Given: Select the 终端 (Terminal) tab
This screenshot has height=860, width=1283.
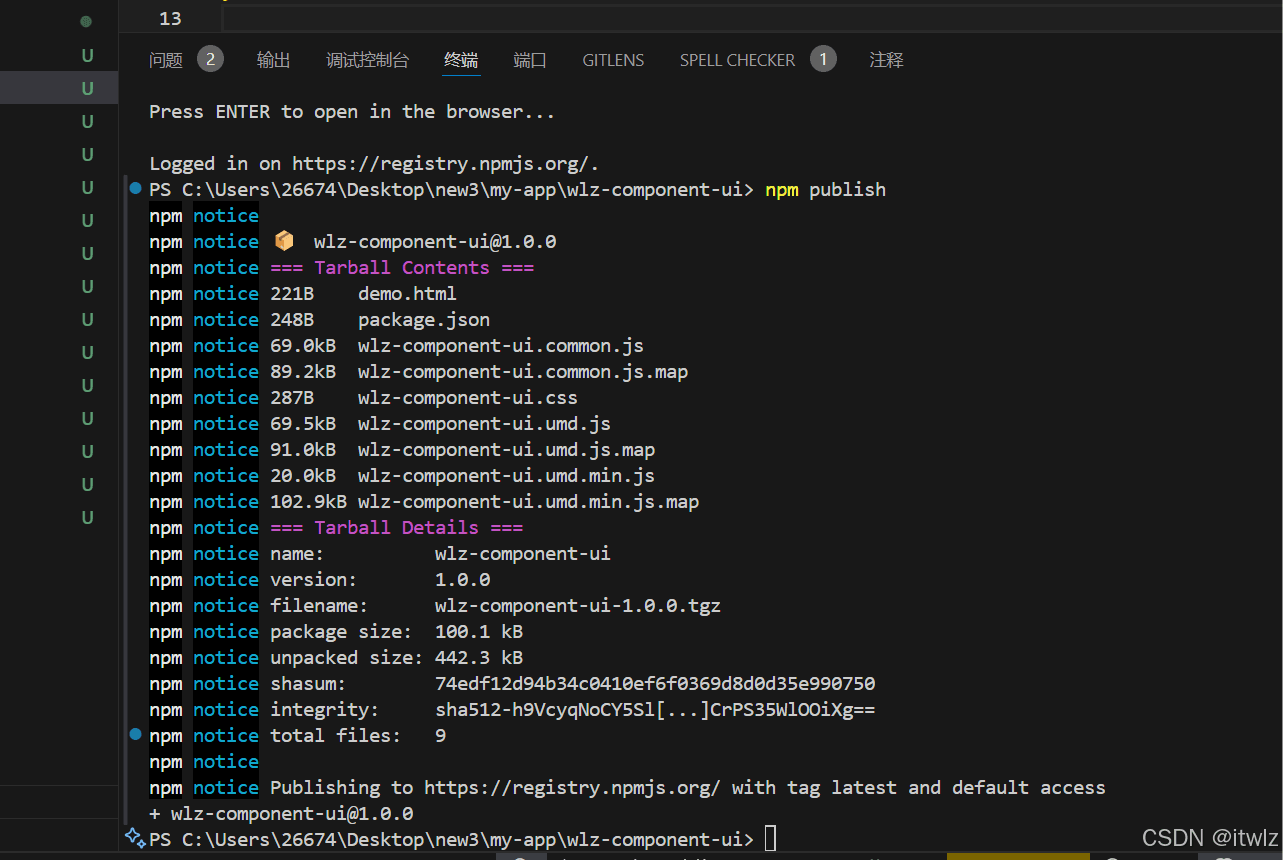Looking at the screenshot, I should [461, 60].
